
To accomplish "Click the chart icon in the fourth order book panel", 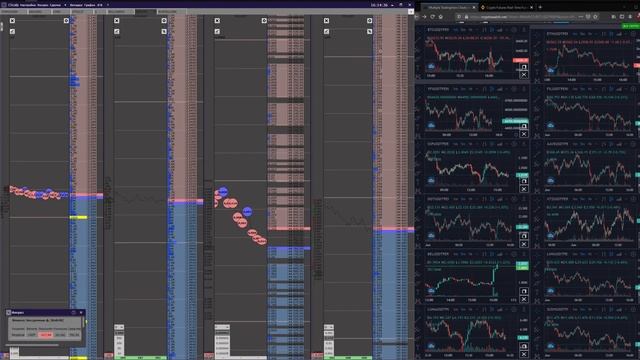I will pos(327,31).
